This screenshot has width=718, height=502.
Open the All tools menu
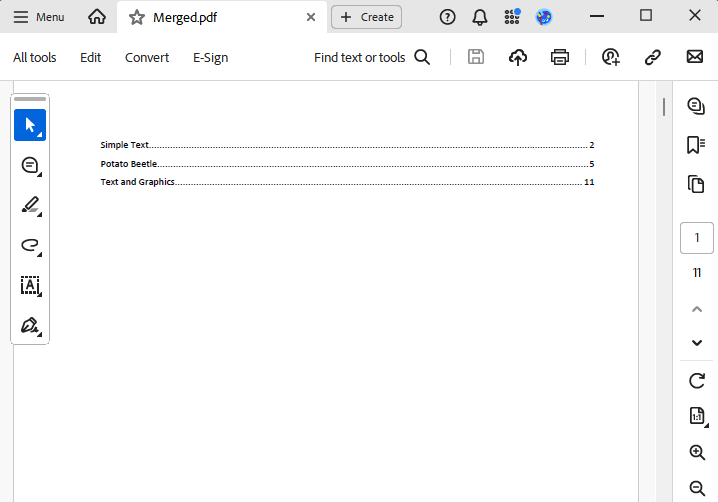pos(34,57)
